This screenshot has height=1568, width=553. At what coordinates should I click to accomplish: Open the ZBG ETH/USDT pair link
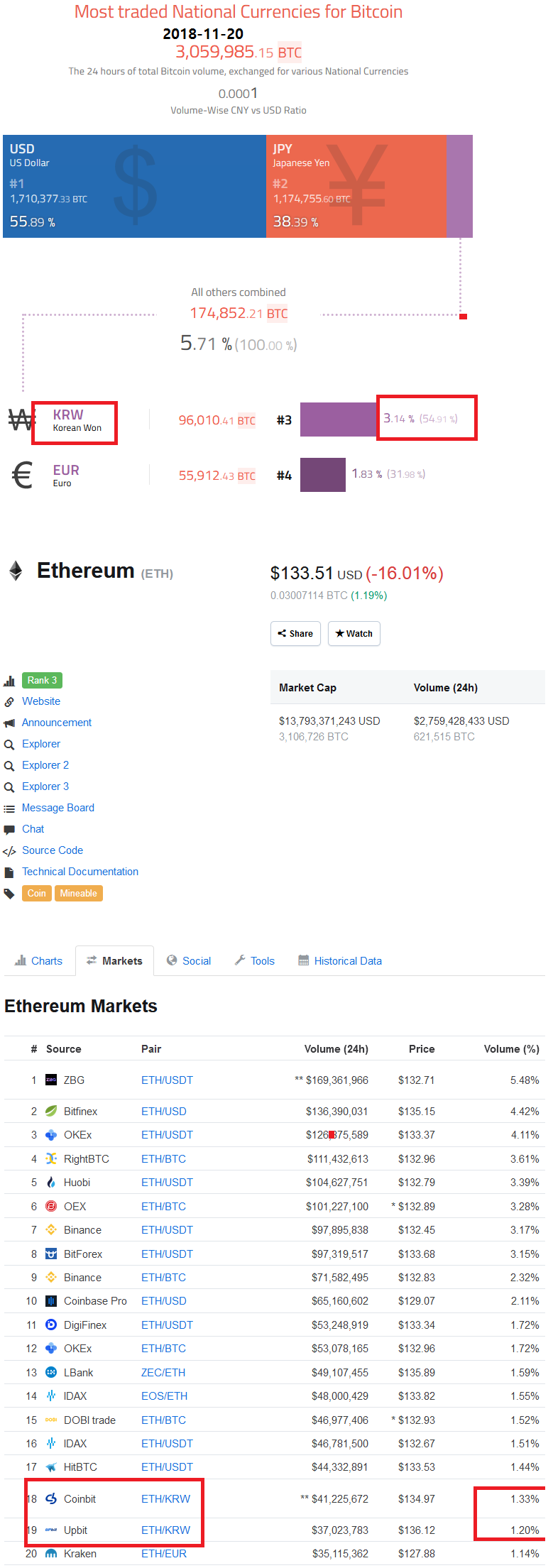(x=167, y=1080)
